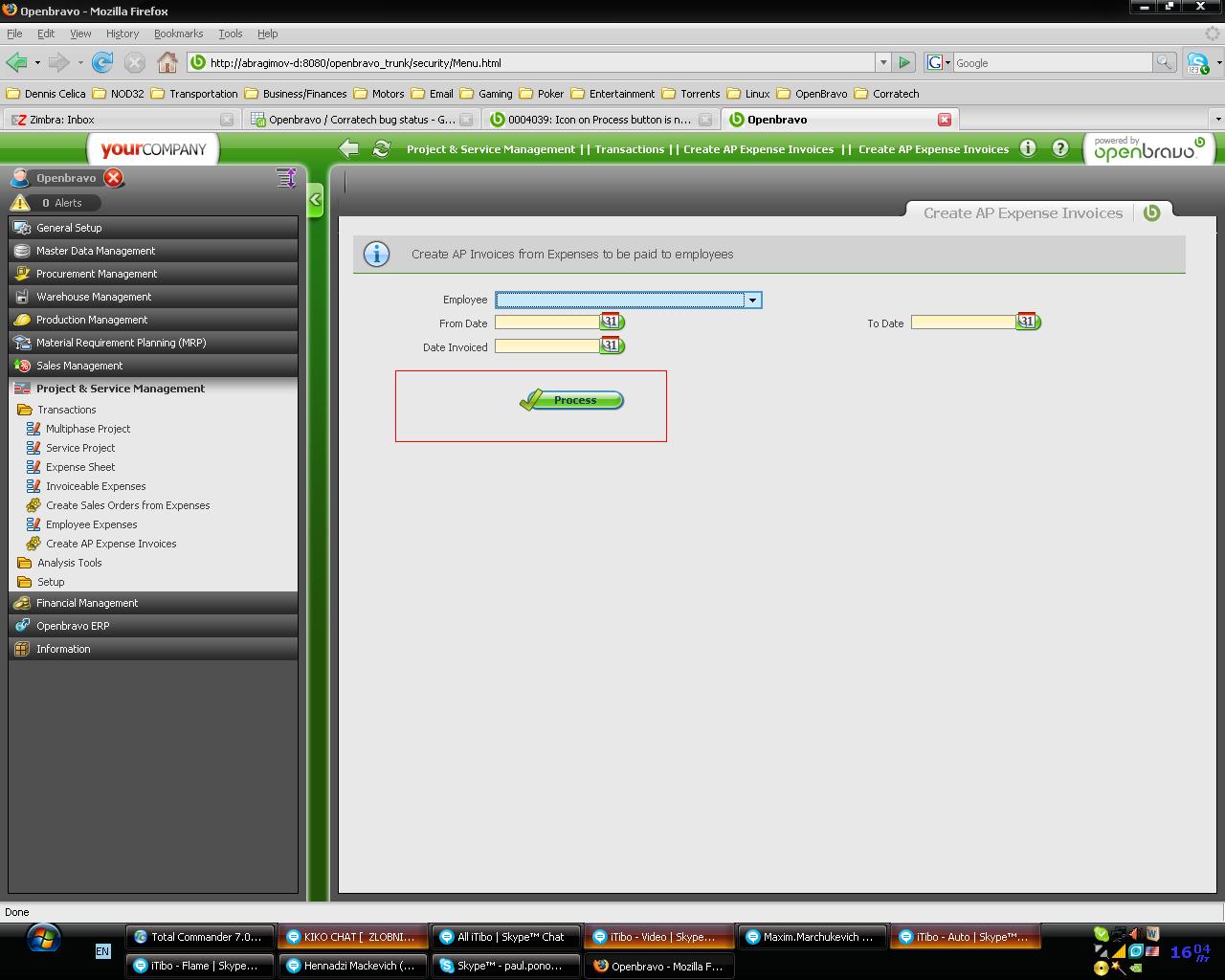1225x980 pixels.
Task: Expand the Financial Management menu section
Action: pyautogui.click(x=87, y=603)
